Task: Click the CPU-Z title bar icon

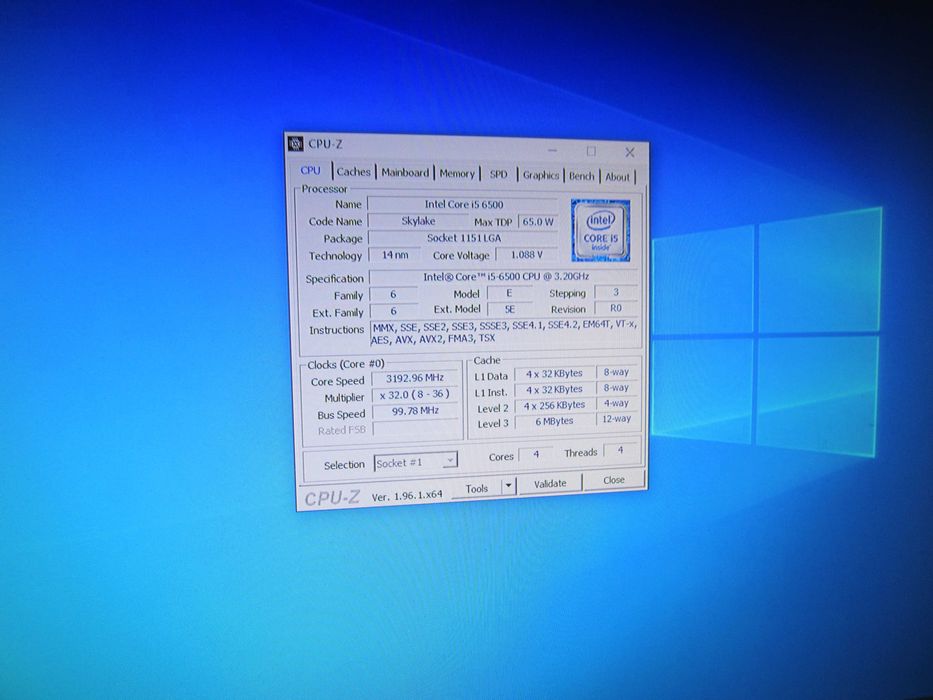Action: (x=295, y=143)
